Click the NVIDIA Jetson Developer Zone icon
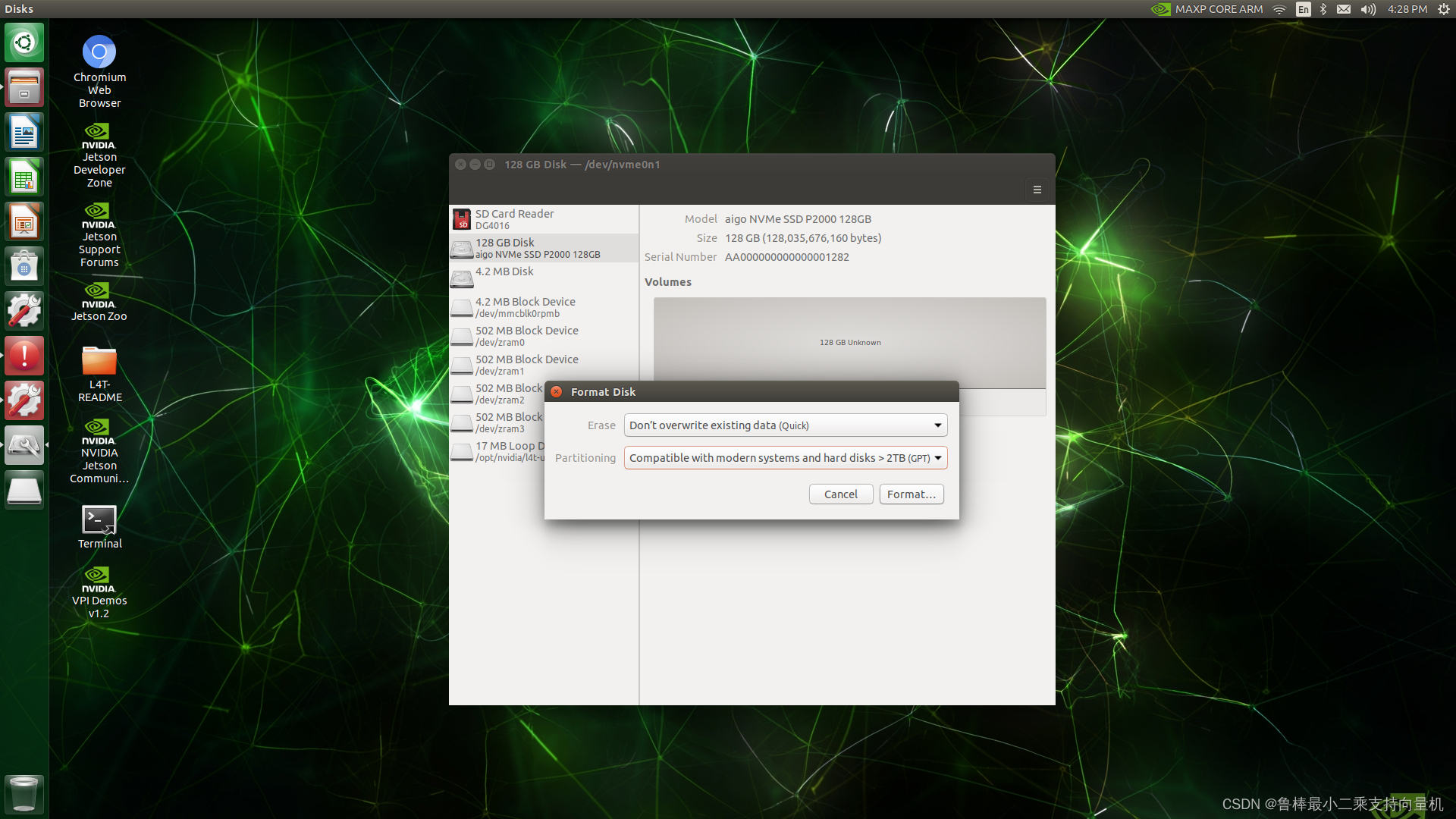The height and width of the screenshot is (819, 1456). pyautogui.click(x=99, y=155)
